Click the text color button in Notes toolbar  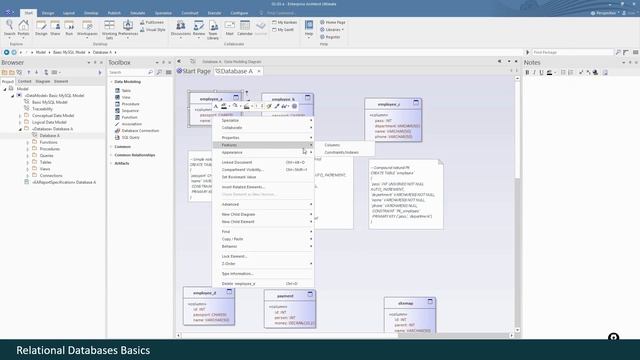(x=549, y=73)
